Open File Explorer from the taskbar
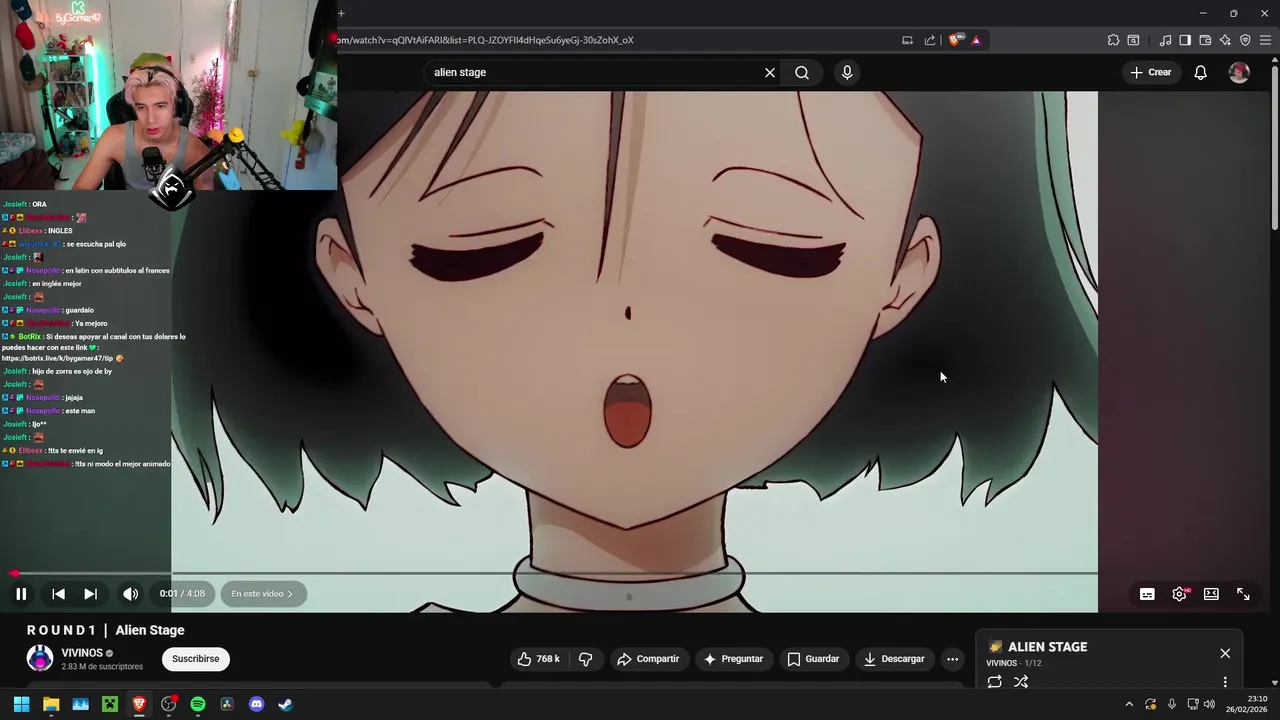 [x=51, y=704]
